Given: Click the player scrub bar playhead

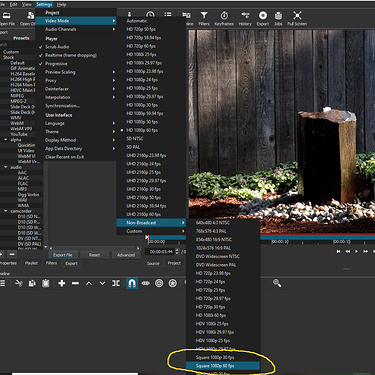Looking at the screenshot, I should (148, 237).
